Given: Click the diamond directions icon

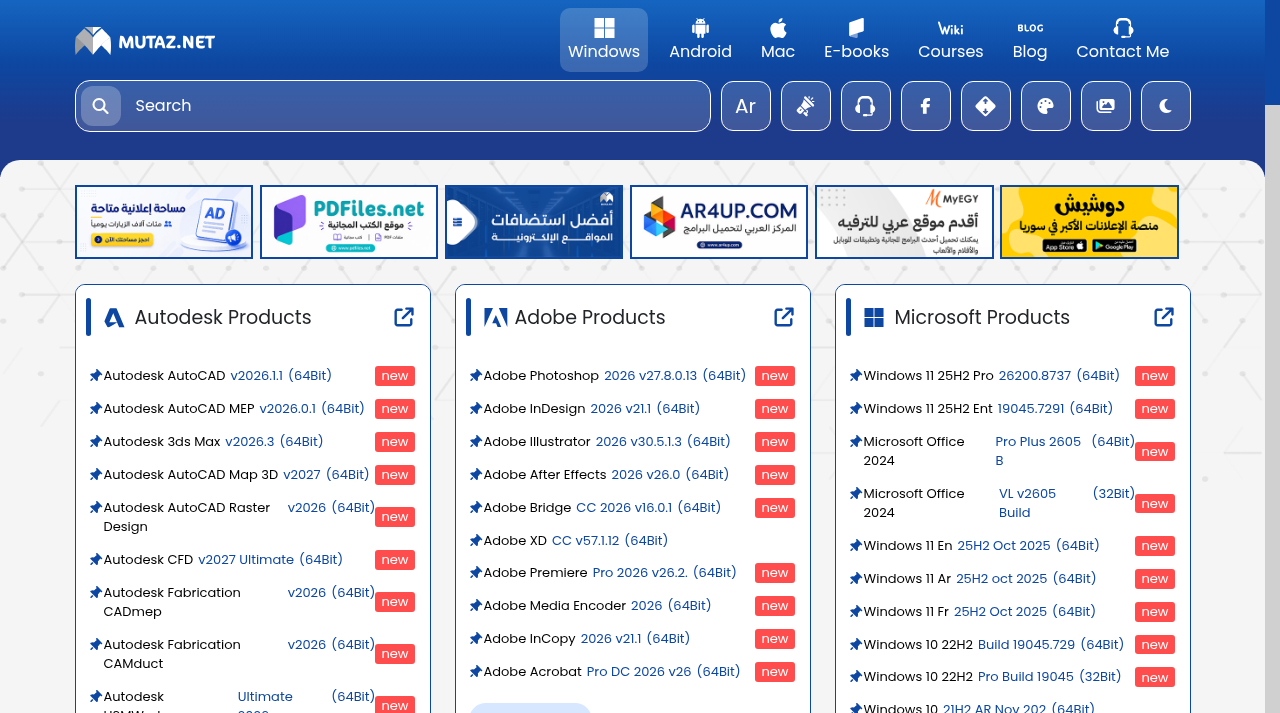Looking at the screenshot, I should tap(986, 106).
